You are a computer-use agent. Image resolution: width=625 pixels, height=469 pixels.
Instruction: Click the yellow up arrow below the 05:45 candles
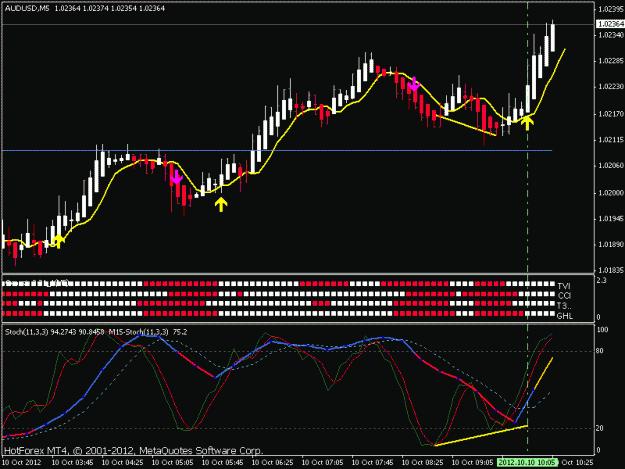(221, 205)
